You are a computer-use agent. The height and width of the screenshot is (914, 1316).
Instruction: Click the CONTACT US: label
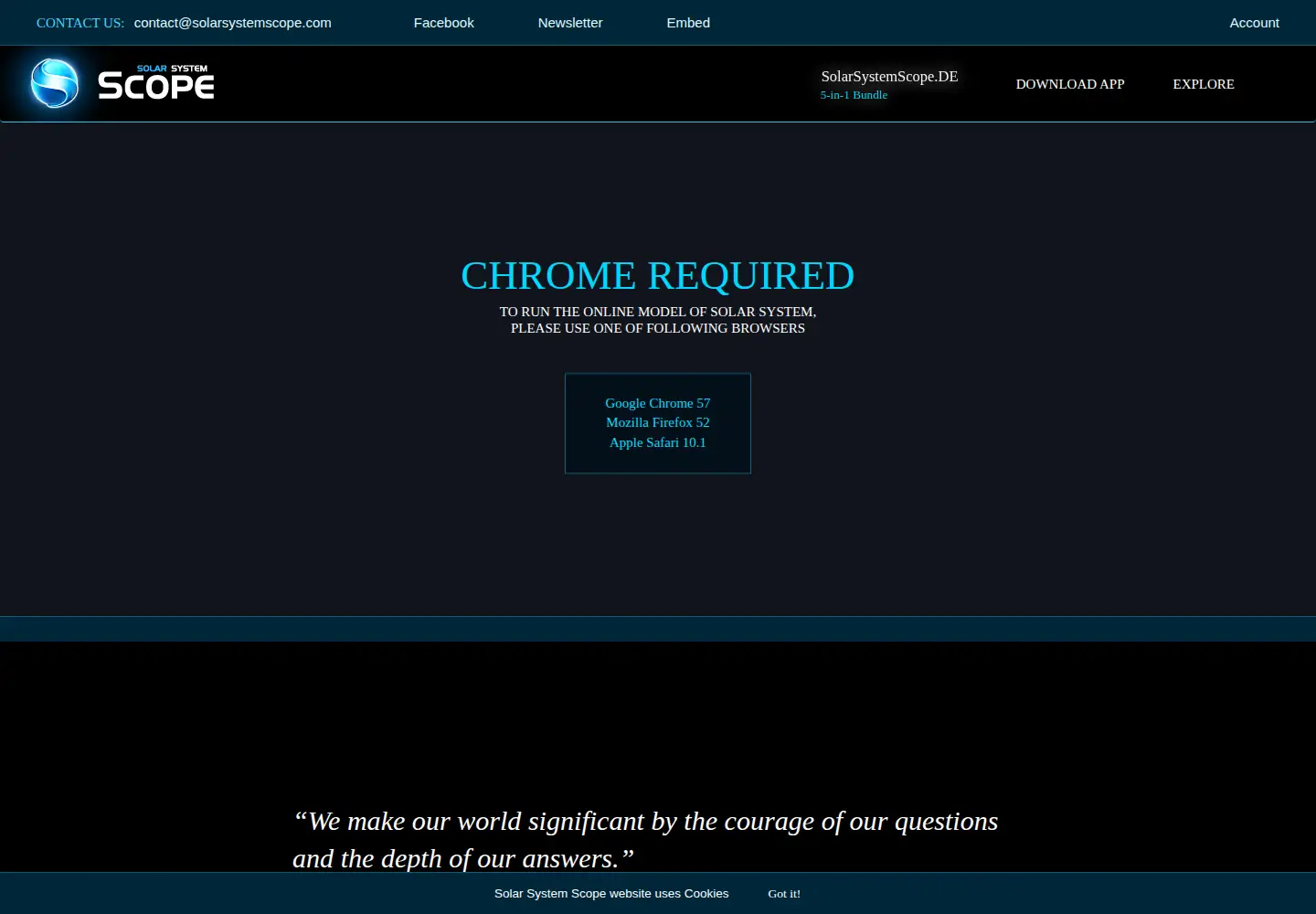point(80,23)
